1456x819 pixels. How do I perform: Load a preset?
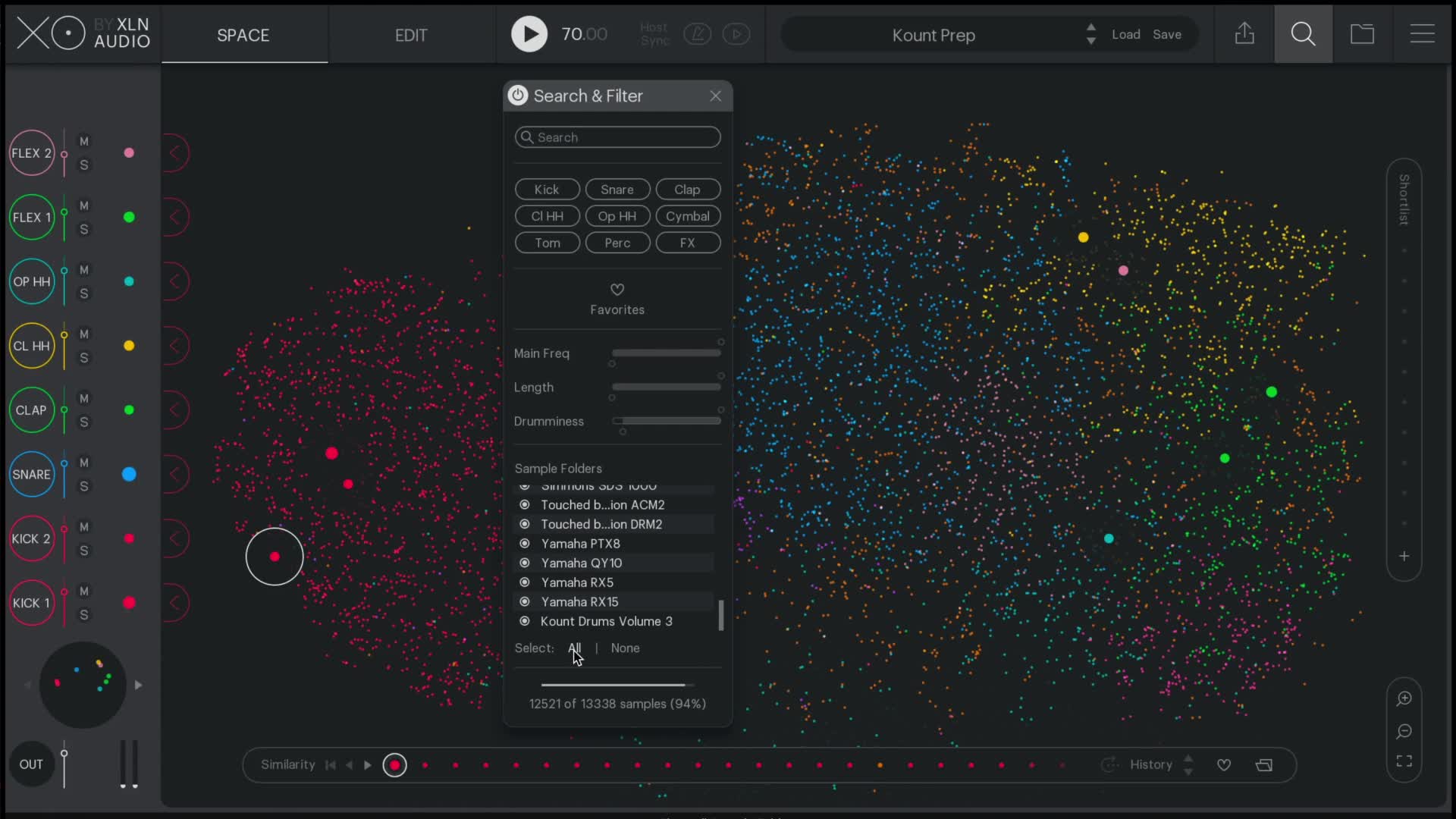[1125, 34]
